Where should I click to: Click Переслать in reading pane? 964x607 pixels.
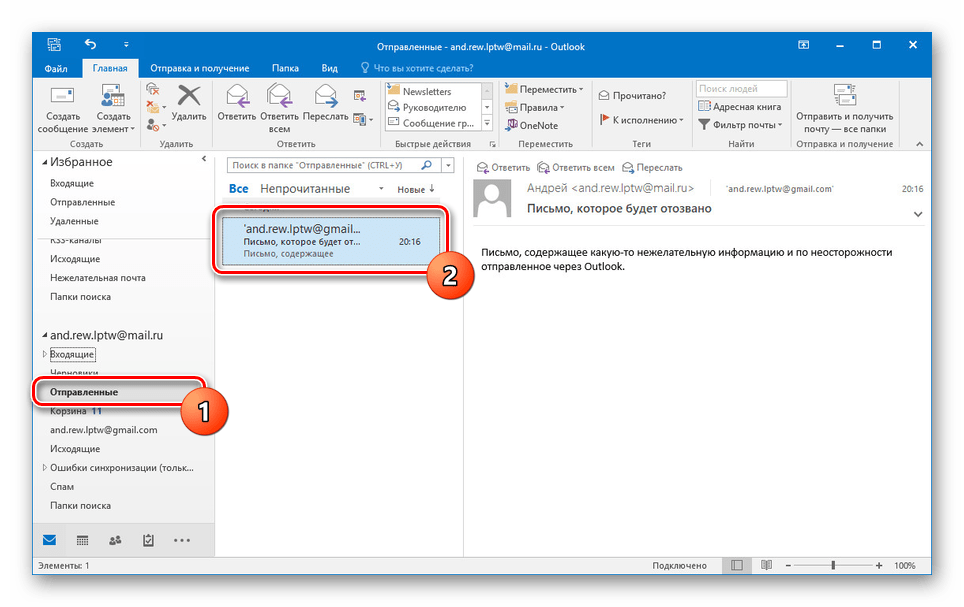(652, 167)
